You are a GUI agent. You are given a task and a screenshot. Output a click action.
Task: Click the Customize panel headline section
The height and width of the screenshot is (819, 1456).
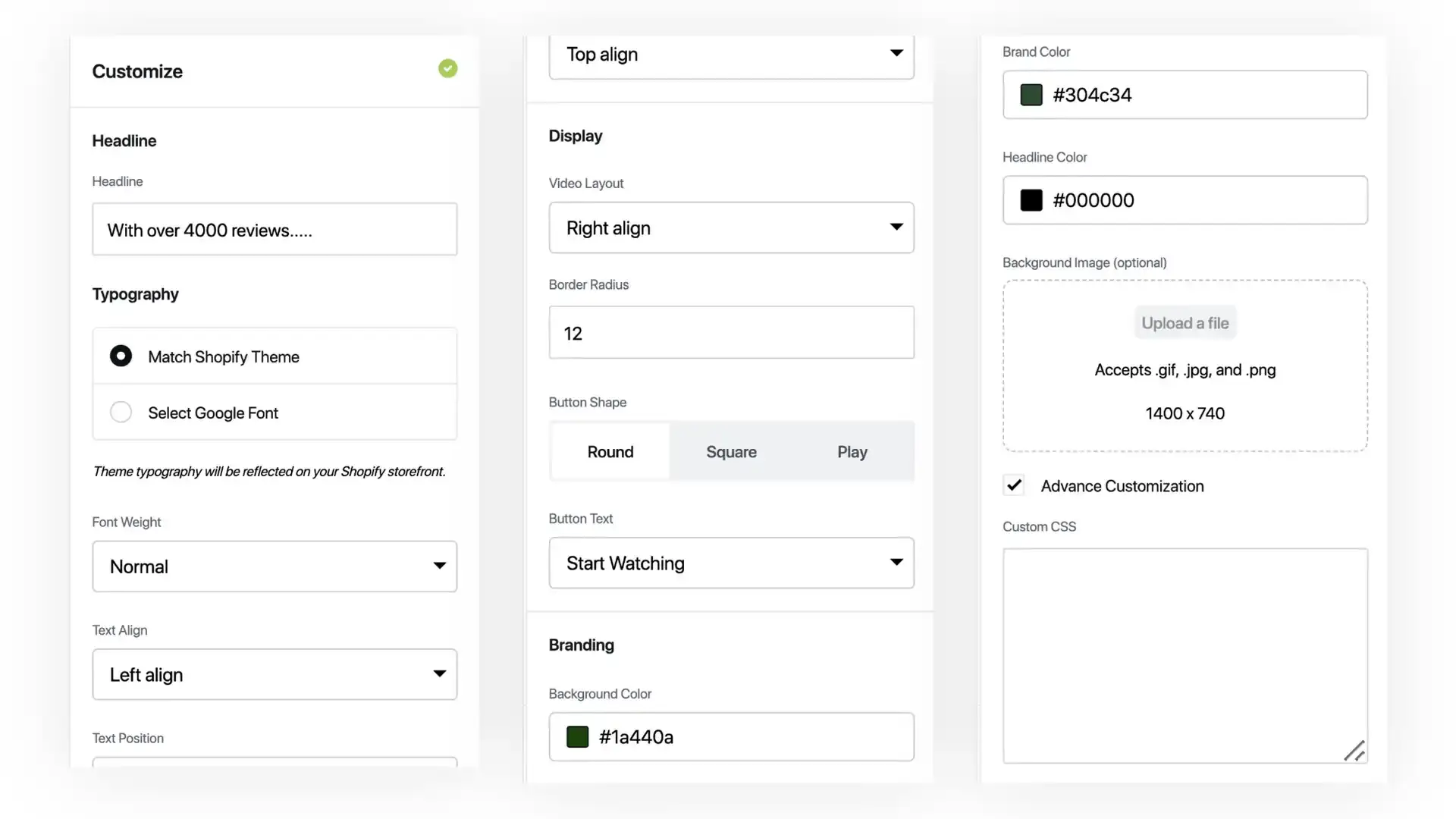tap(124, 140)
